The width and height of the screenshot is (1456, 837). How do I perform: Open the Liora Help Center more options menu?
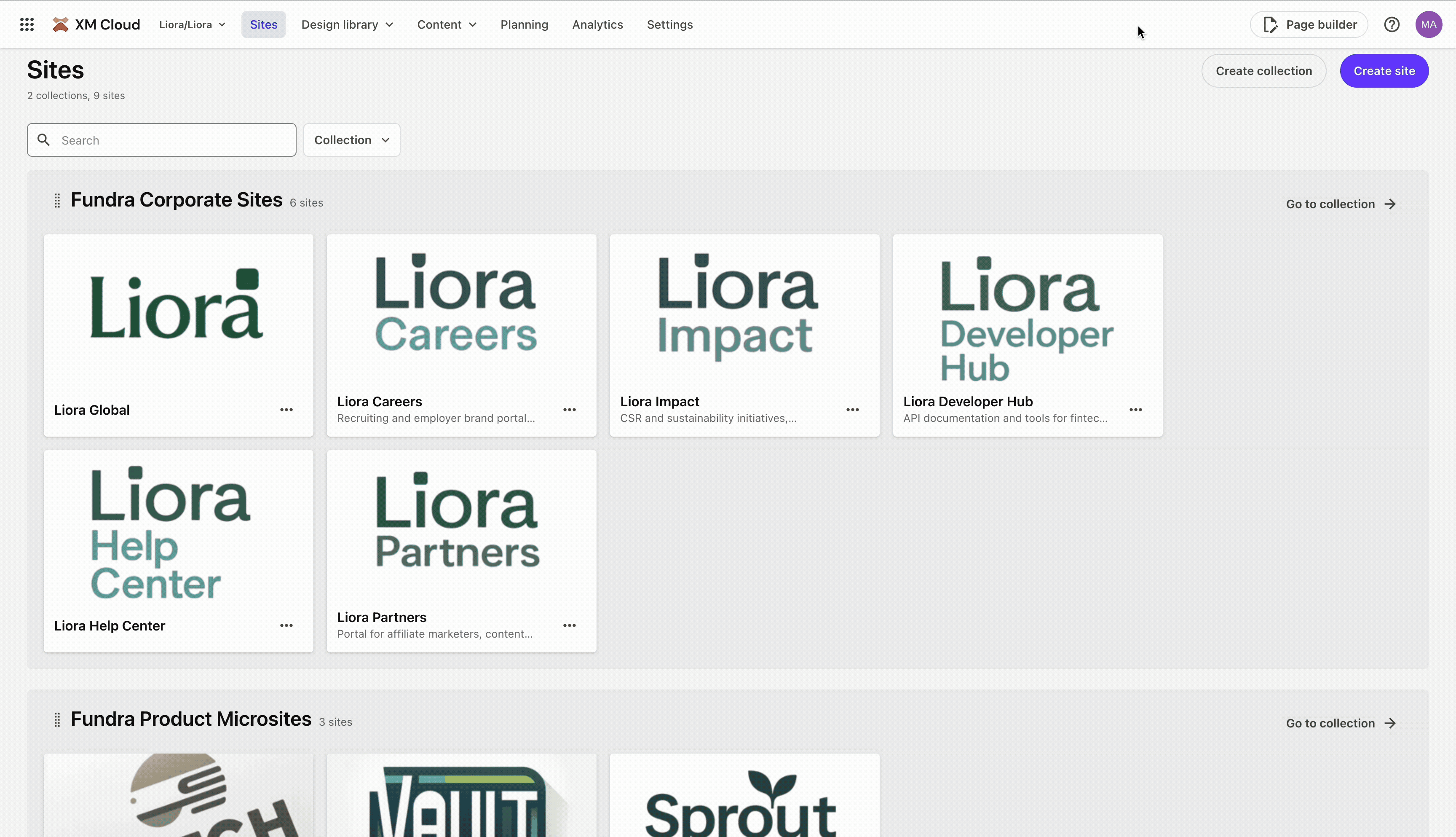coord(286,625)
